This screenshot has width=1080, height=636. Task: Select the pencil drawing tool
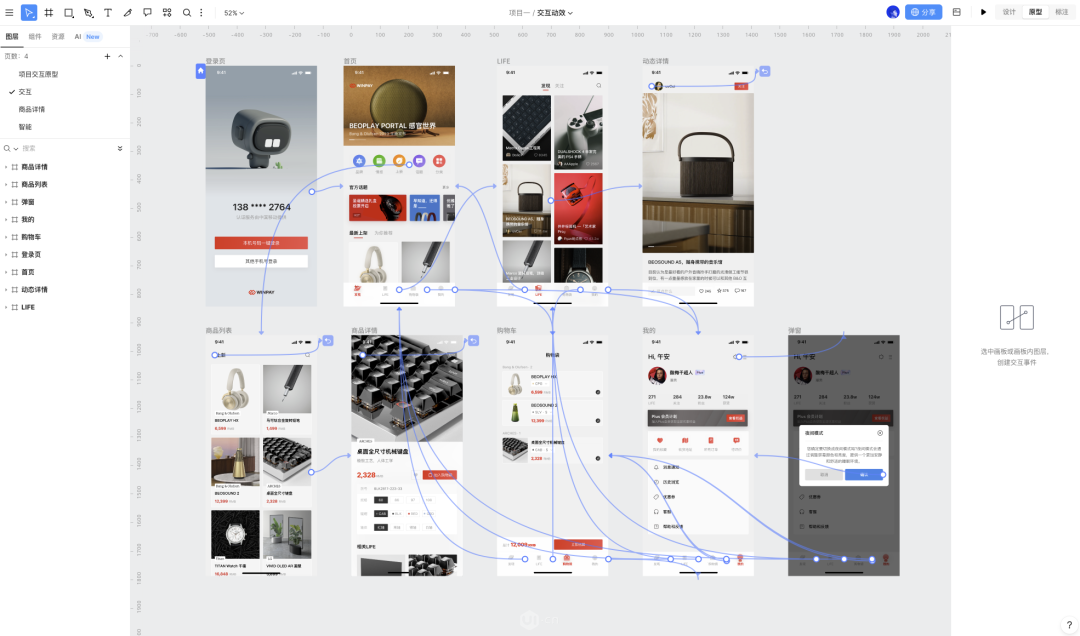127,12
